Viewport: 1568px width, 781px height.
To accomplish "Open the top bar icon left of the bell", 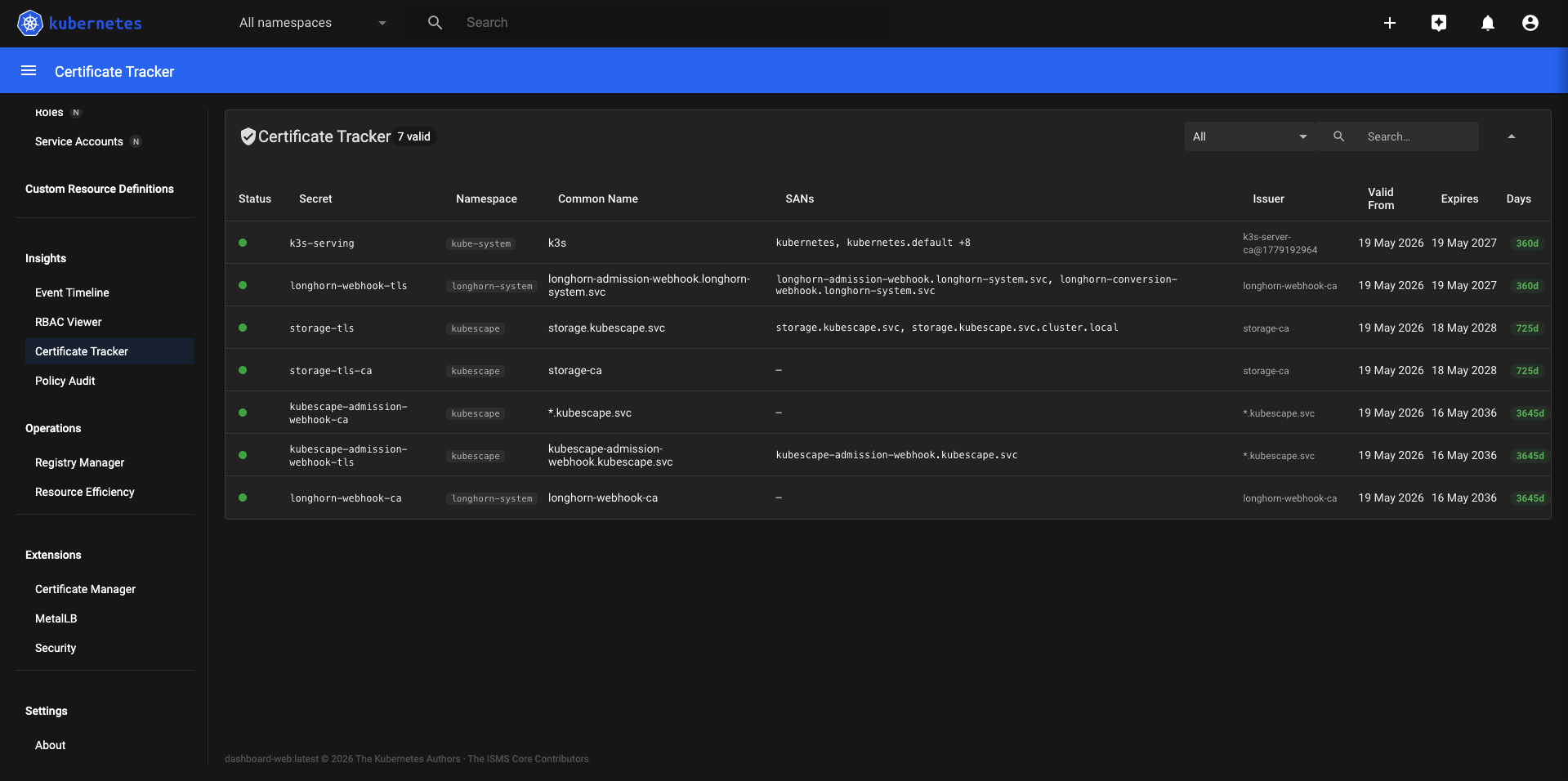I will 1439,23.
